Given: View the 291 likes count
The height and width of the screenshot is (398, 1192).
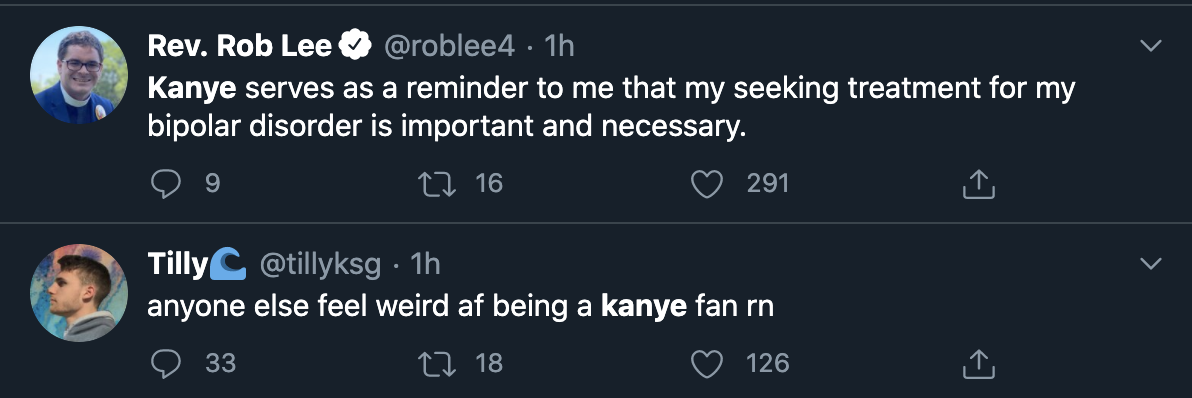Looking at the screenshot, I should pyautogui.click(x=768, y=184).
